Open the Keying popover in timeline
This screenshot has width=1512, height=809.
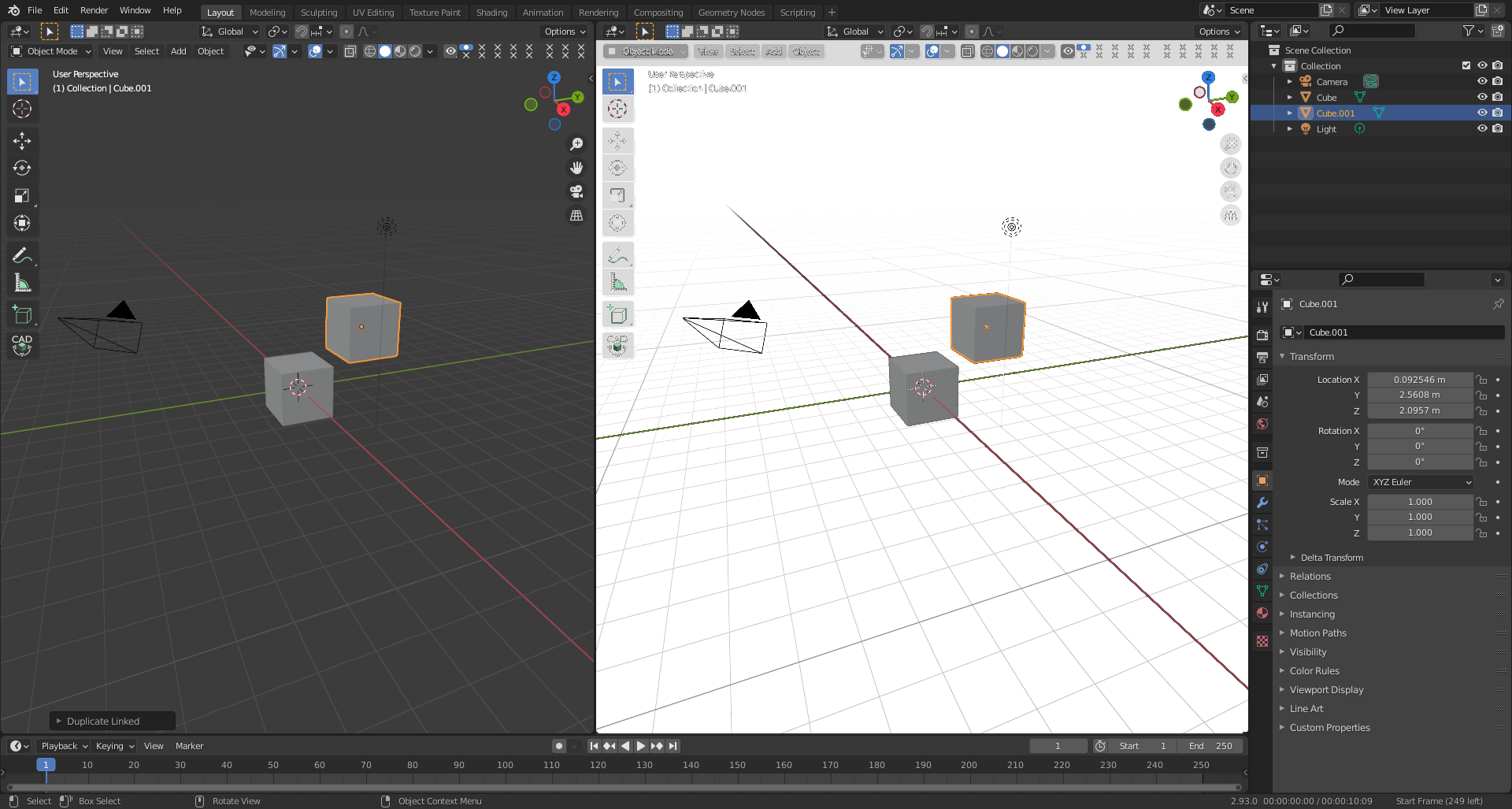click(114, 746)
